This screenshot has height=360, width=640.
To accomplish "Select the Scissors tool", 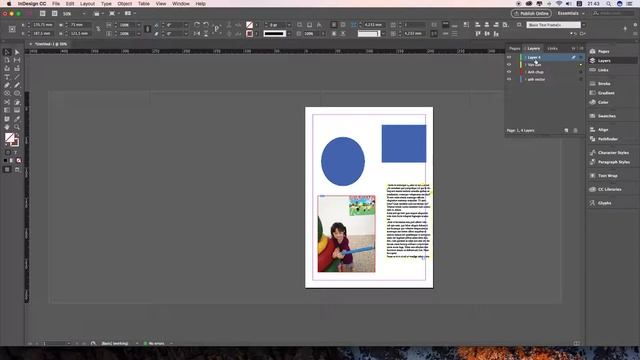I will [x=7, y=102].
